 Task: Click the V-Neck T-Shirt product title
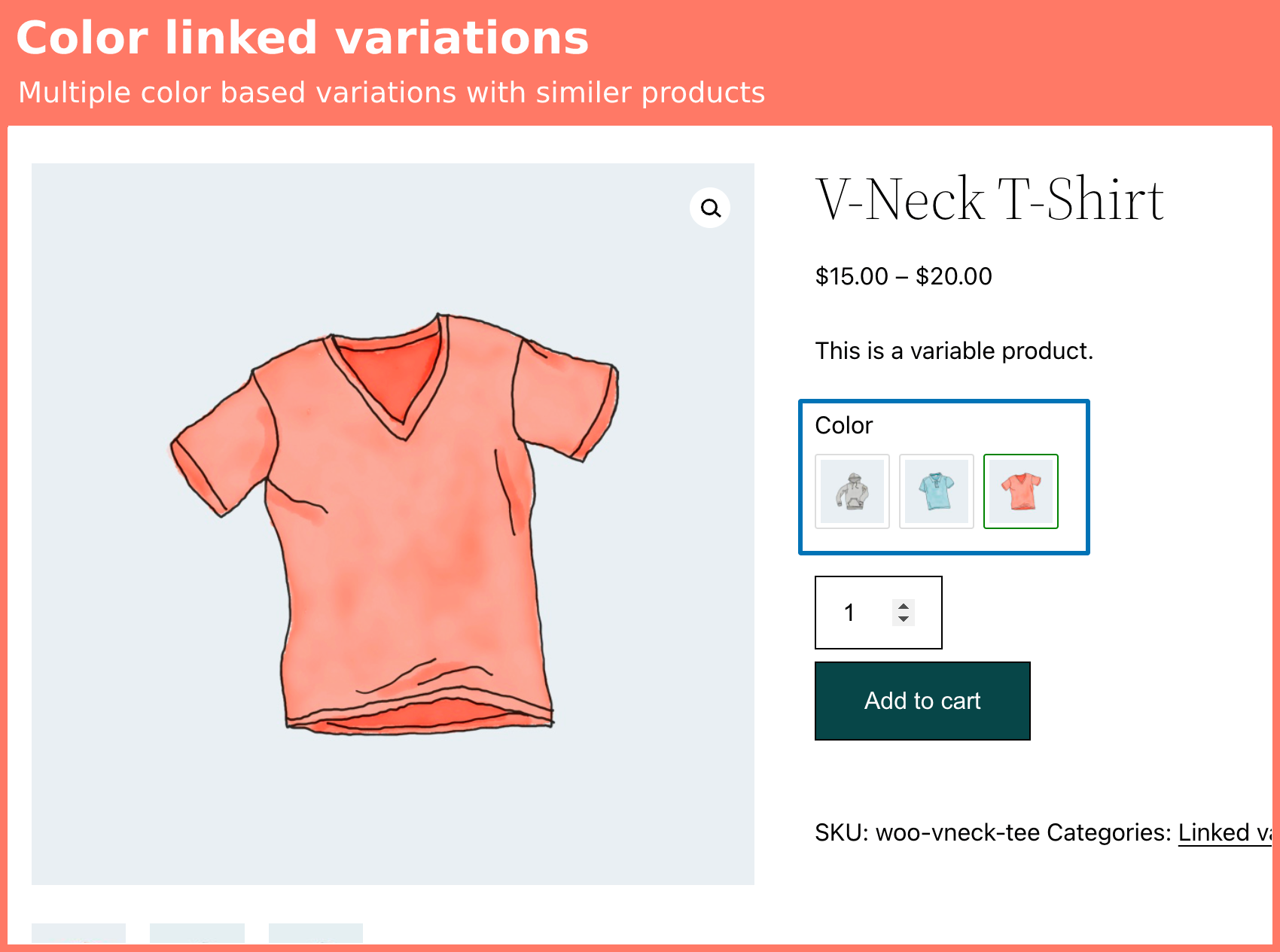(989, 199)
